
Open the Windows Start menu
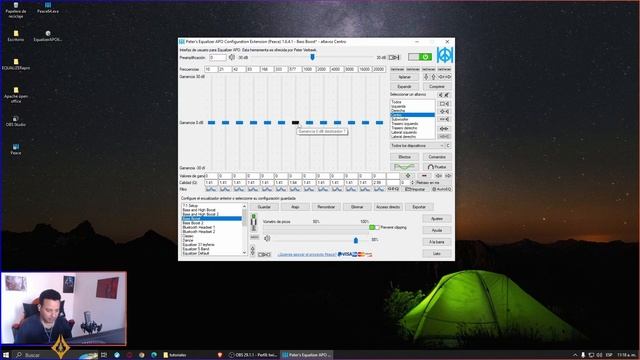point(6,355)
